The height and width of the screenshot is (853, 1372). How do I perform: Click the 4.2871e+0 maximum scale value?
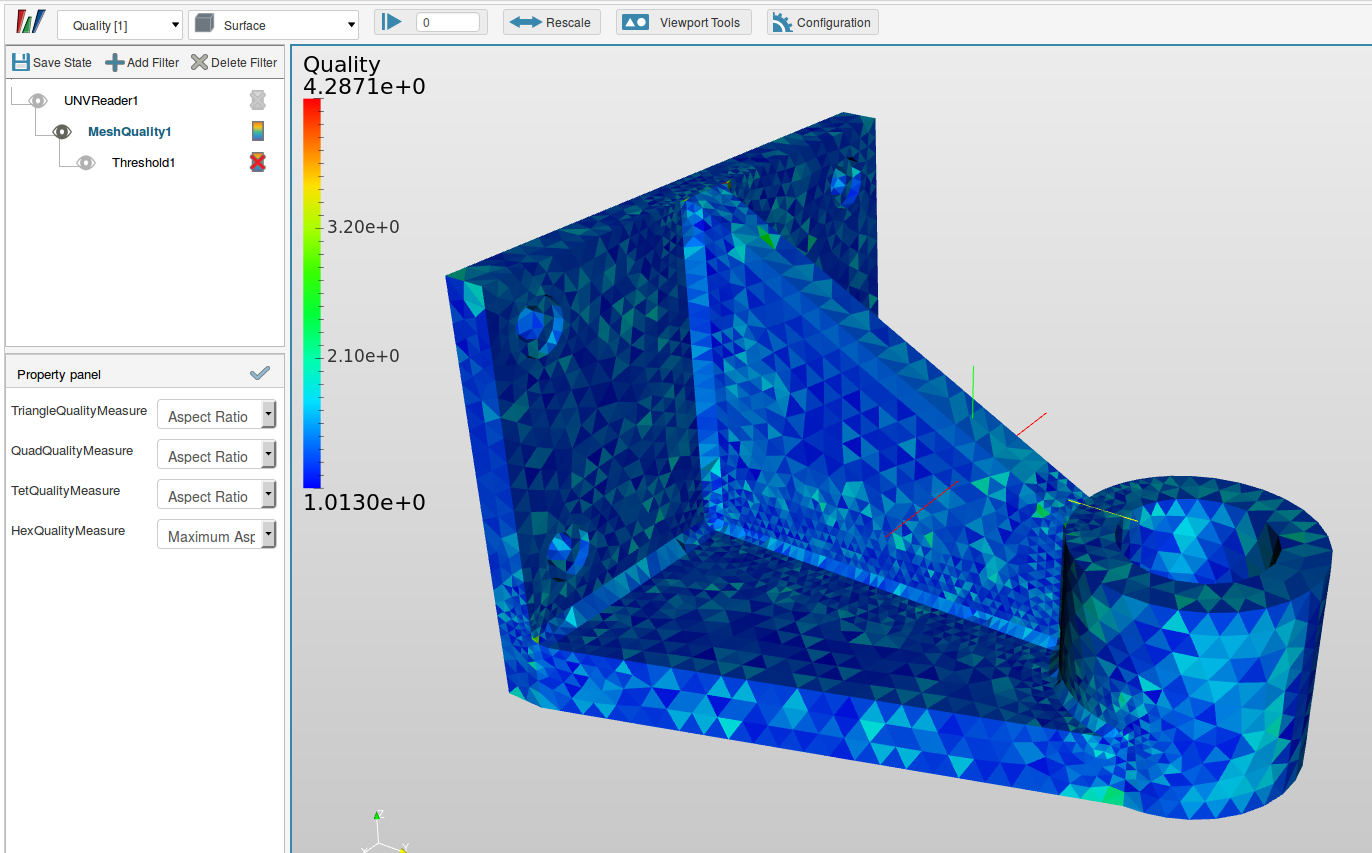pyautogui.click(x=365, y=87)
